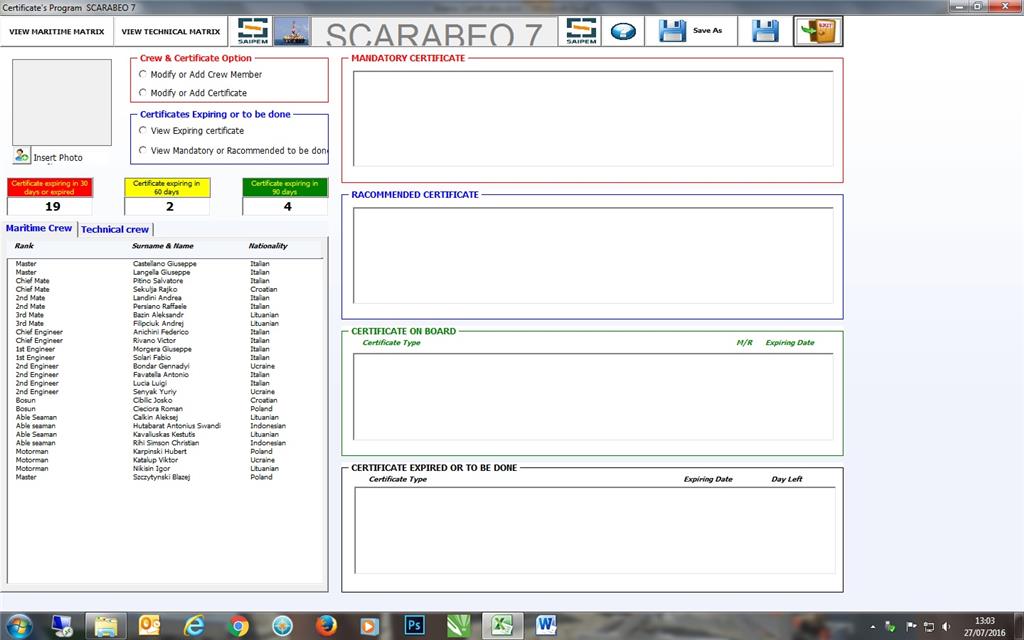The height and width of the screenshot is (640, 1024).
Task: Show hidden system tray icons
Action: tap(873, 627)
